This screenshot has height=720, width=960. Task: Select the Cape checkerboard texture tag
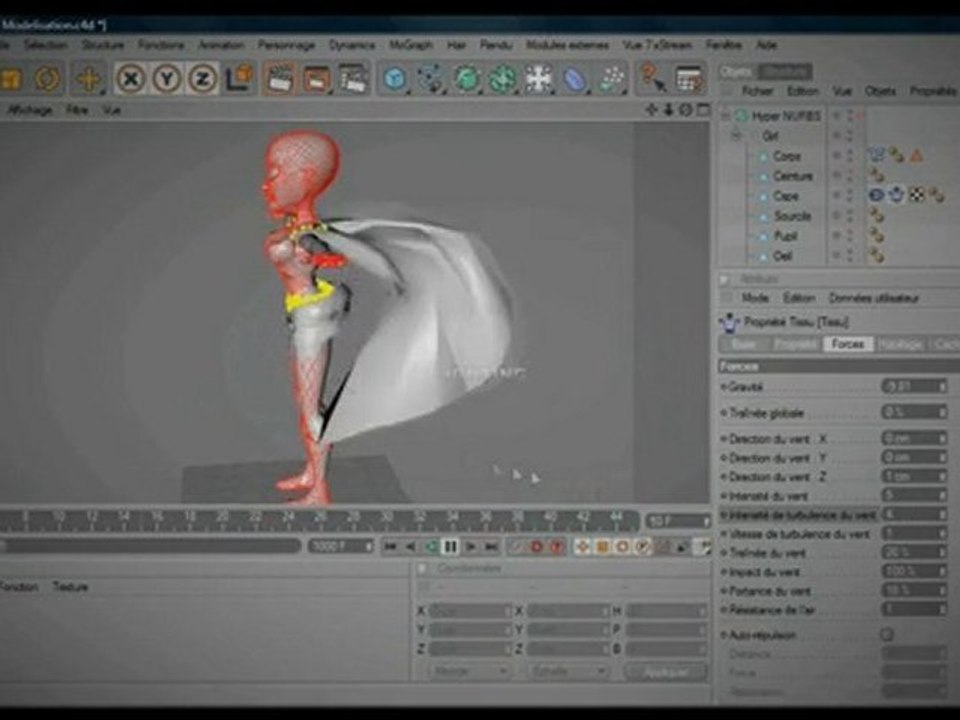point(917,195)
